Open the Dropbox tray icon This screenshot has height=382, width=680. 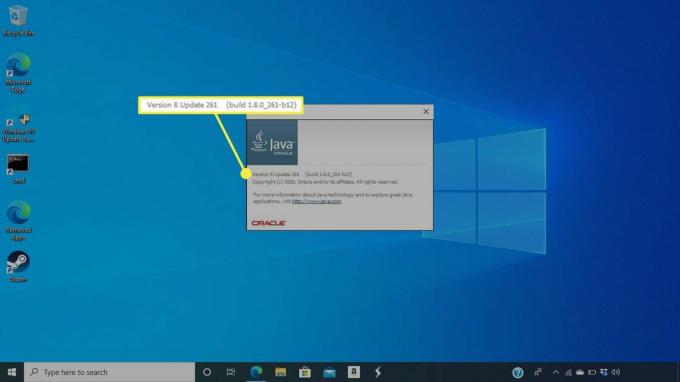[x=604, y=372]
